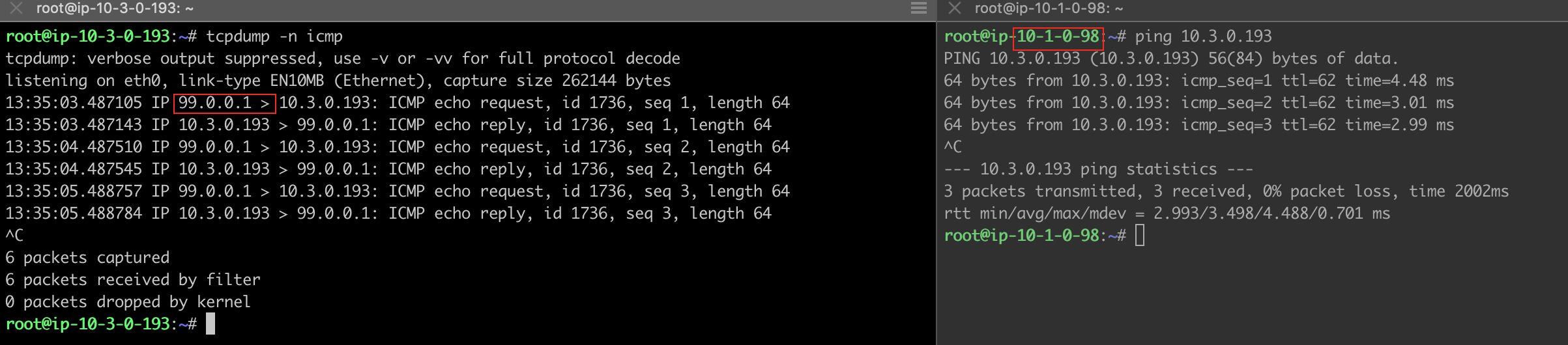Close the root@ip-10-3-0-193 terminal pane
Image resolution: width=1568 pixels, height=345 pixels.
click(16, 8)
